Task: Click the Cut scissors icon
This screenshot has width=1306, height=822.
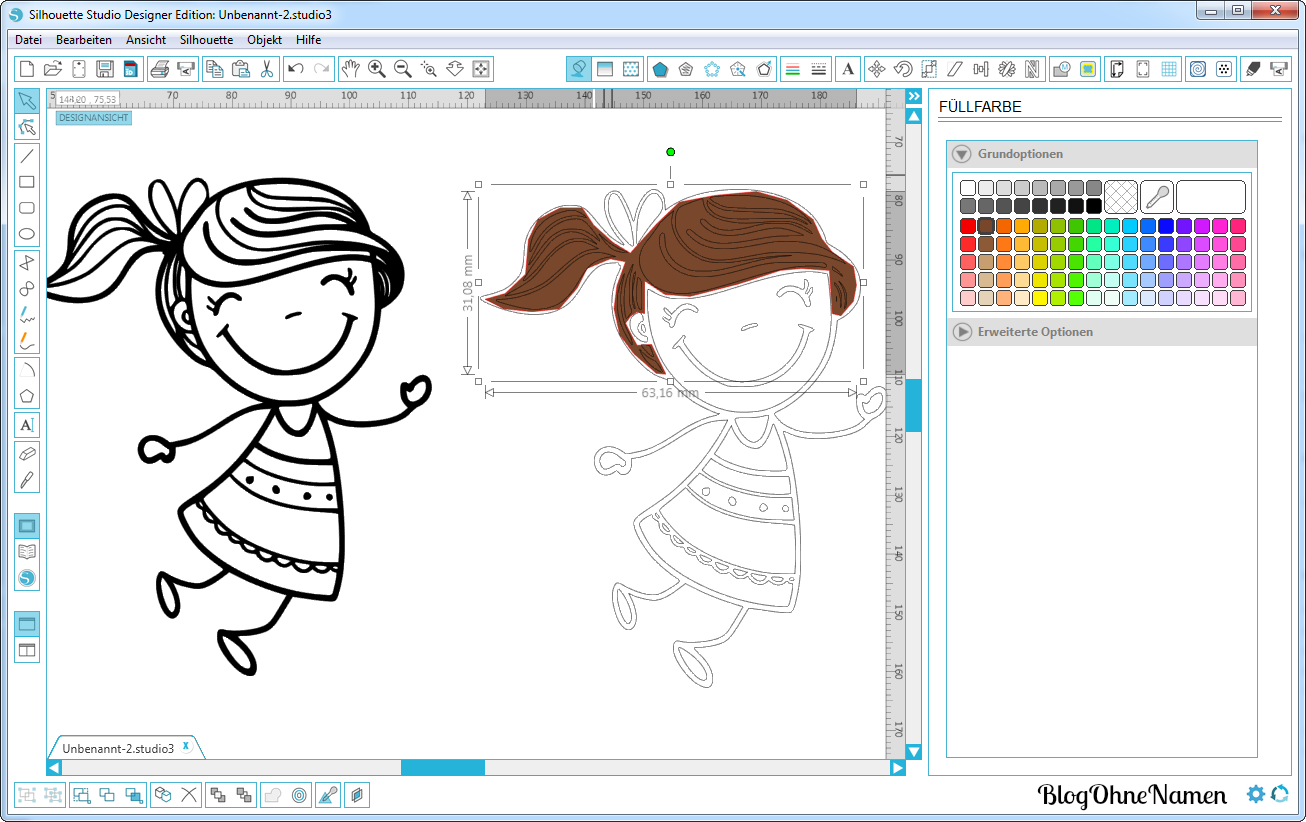Action: (267, 69)
